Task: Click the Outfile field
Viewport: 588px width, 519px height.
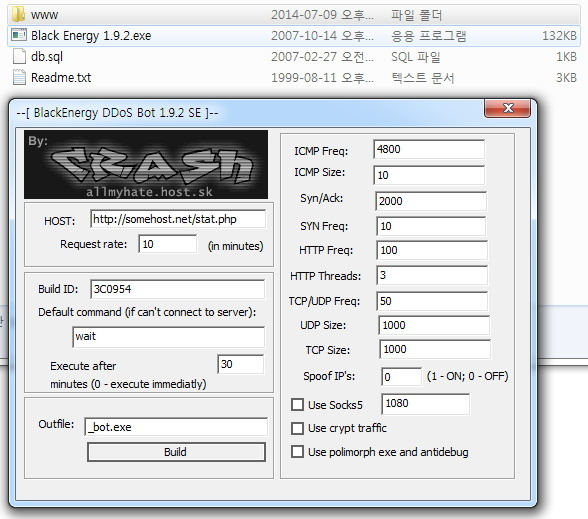Action: [176, 427]
